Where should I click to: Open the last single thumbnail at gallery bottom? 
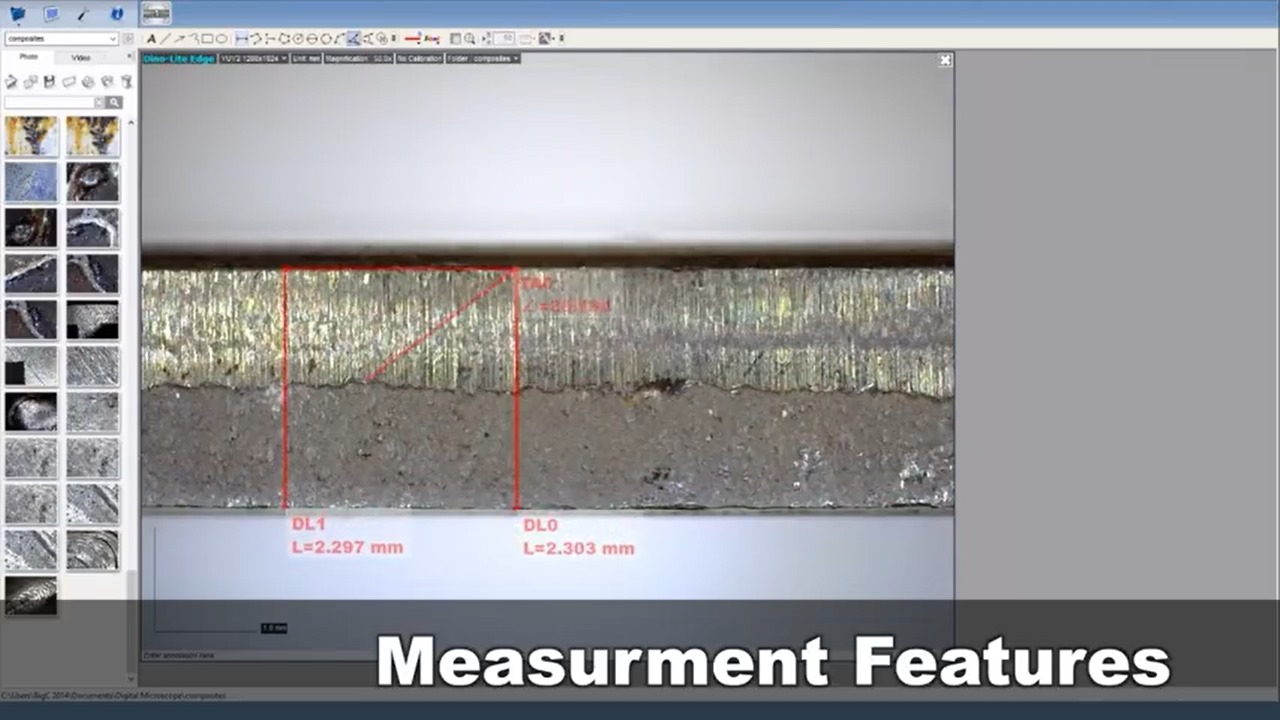(x=31, y=595)
